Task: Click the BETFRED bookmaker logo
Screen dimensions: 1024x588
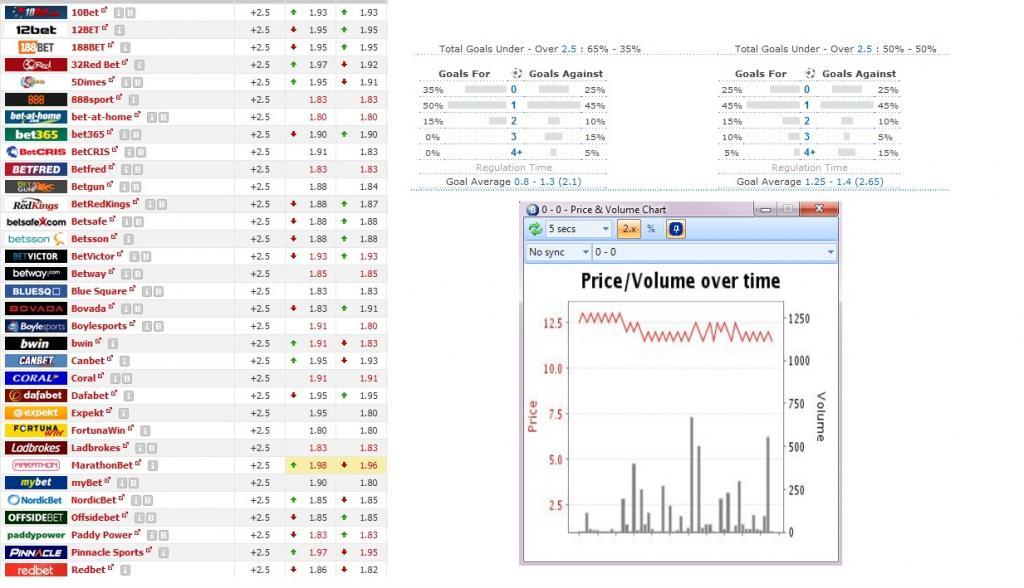Action: (36, 169)
